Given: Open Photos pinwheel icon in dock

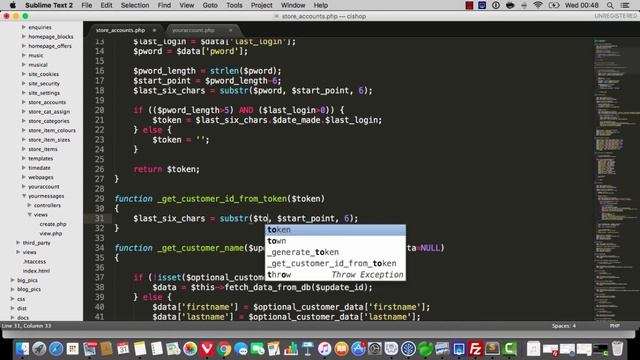Looking at the screenshot, I should [x=190, y=349].
